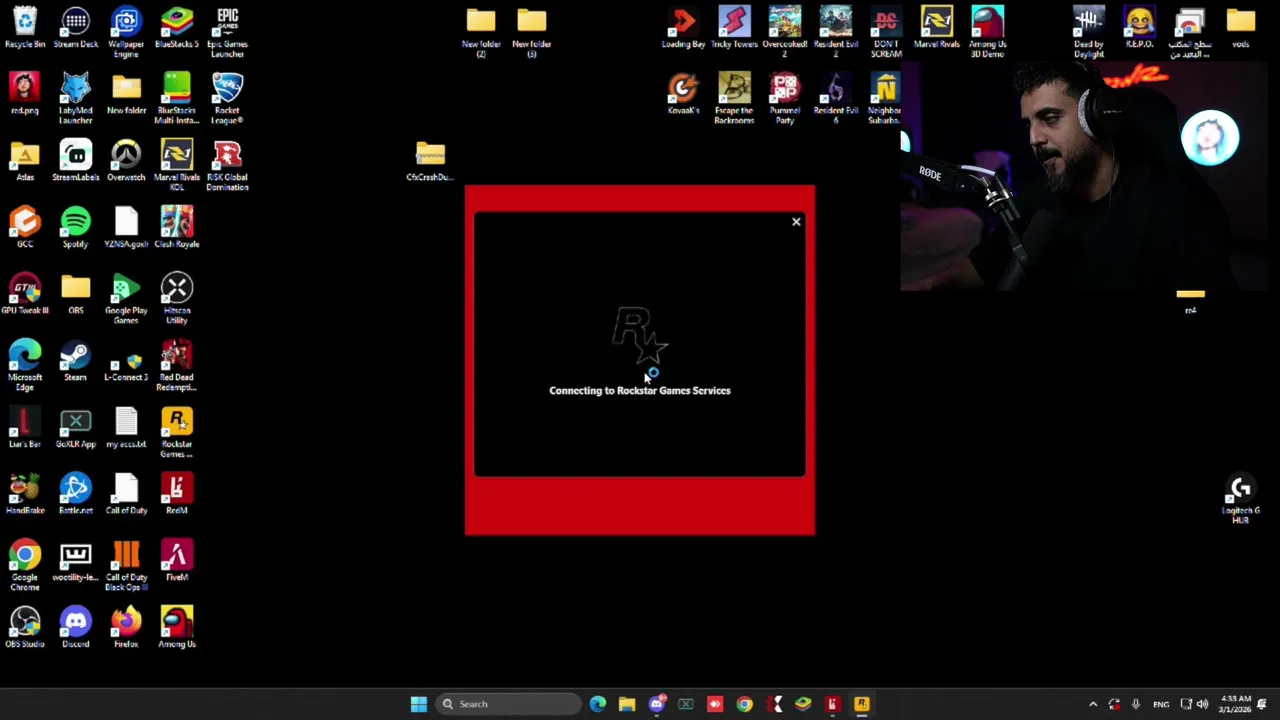Select the Epic Games Launcher shortcut
Screen dimensions: 1280x720
click(x=227, y=33)
